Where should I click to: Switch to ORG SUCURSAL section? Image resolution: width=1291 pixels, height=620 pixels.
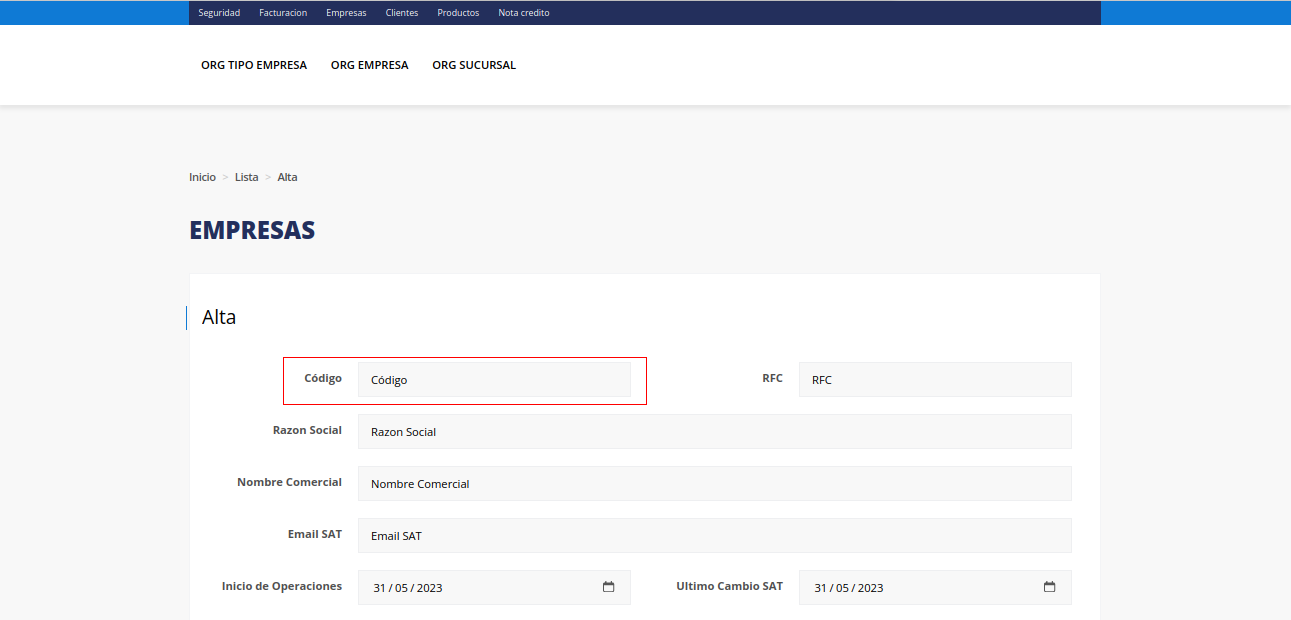coord(474,65)
